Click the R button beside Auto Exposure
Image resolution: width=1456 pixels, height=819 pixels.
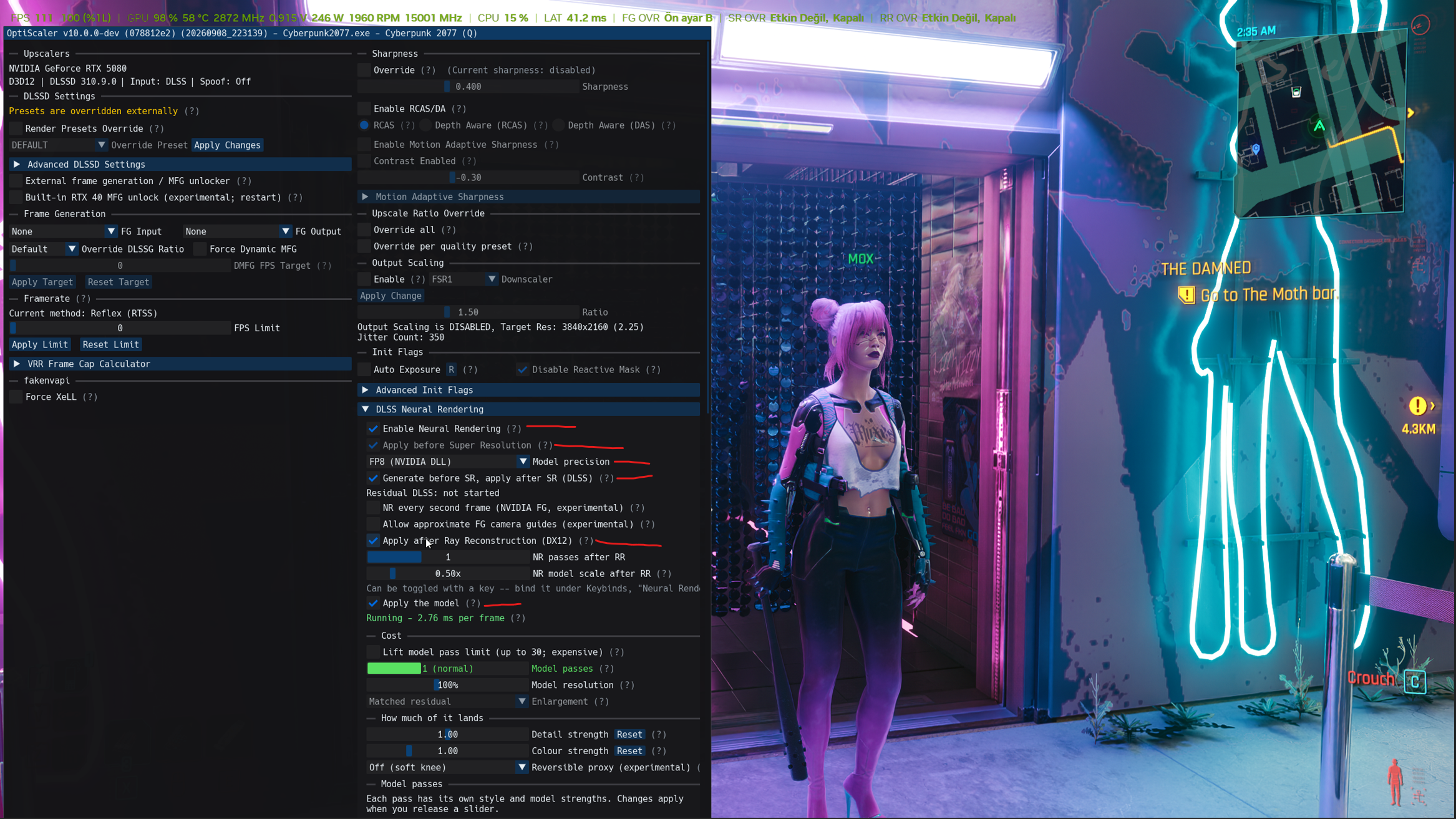pyautogui.click(x=452, y=369)
